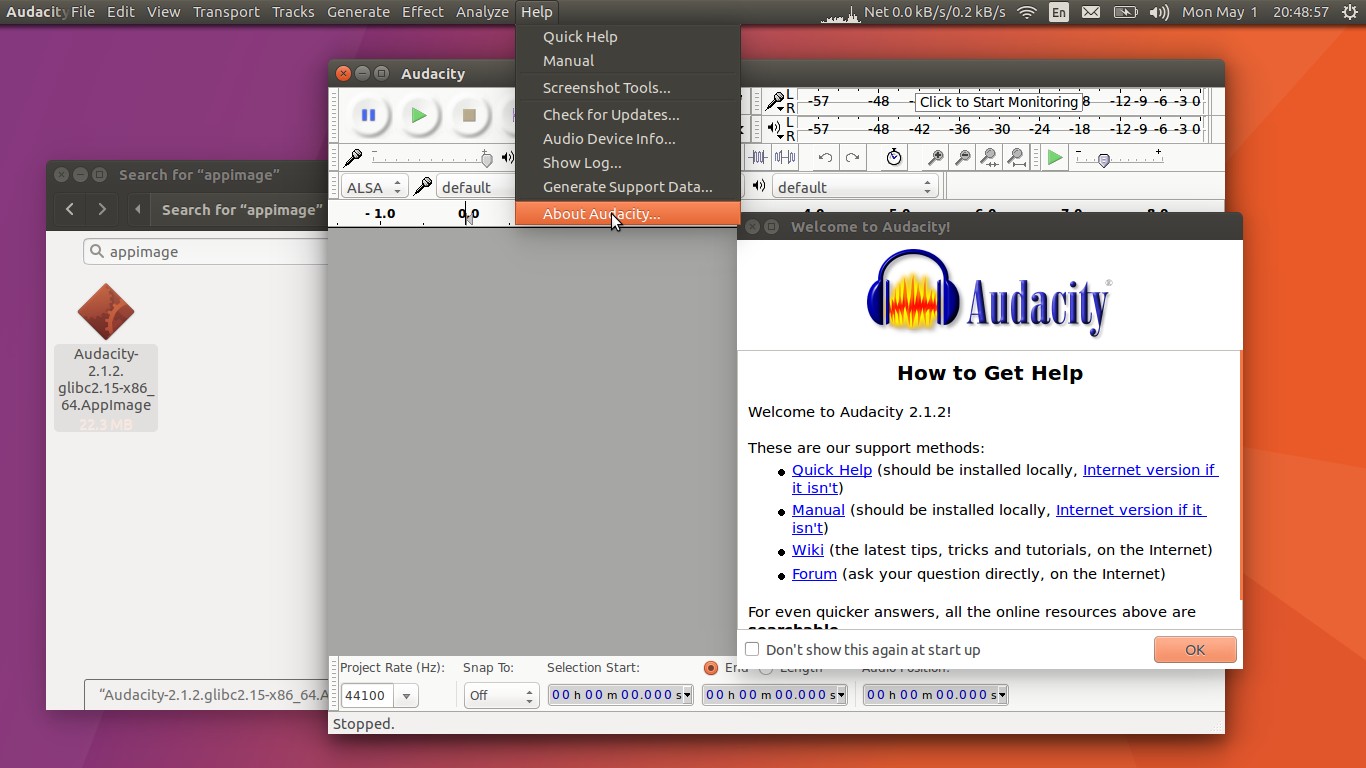Pause playback with the blue Pause button

[x=368, y=116]
